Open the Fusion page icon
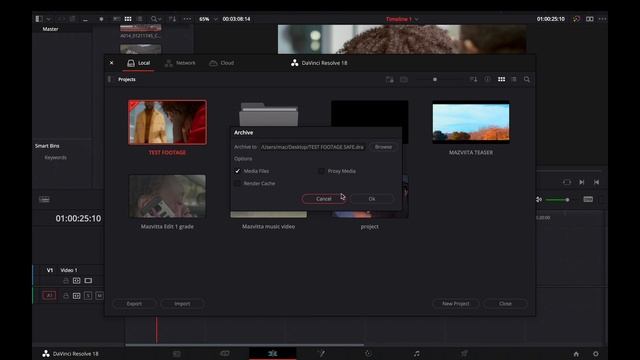Viewport: 640px width, 360px height. (x=321, y=353)
